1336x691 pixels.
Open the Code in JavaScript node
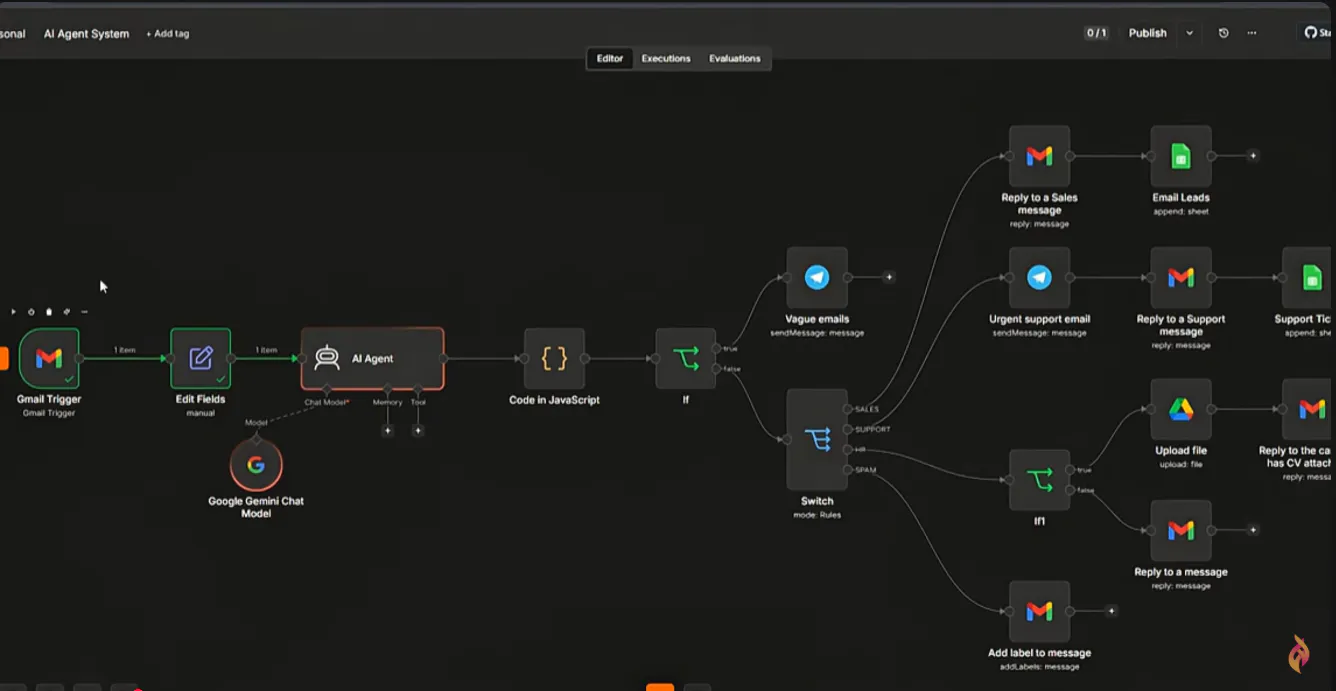554,358
